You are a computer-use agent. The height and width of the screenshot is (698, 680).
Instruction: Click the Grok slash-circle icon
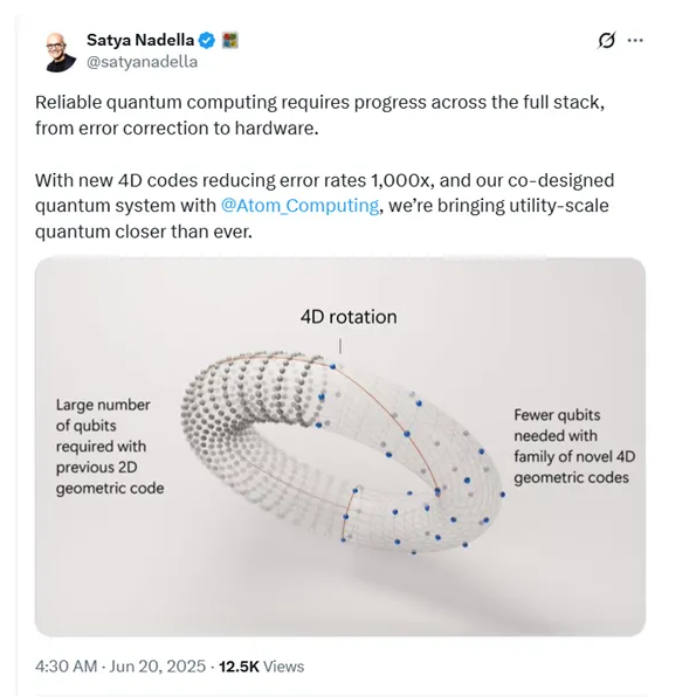click(604, 41)
